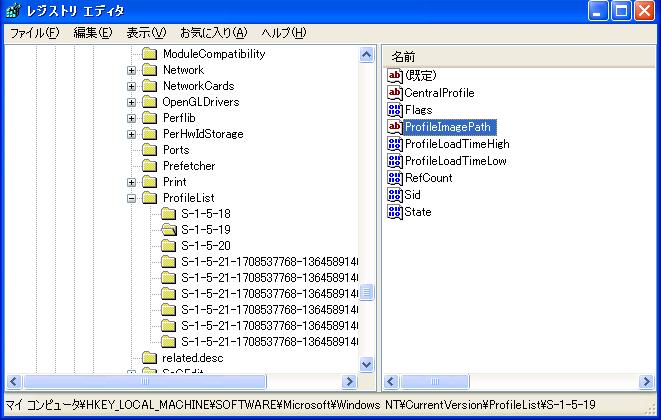661x420 pixels.
Task: Click the PerHwIdStorage folder icon
Action: tap(150, 134)
